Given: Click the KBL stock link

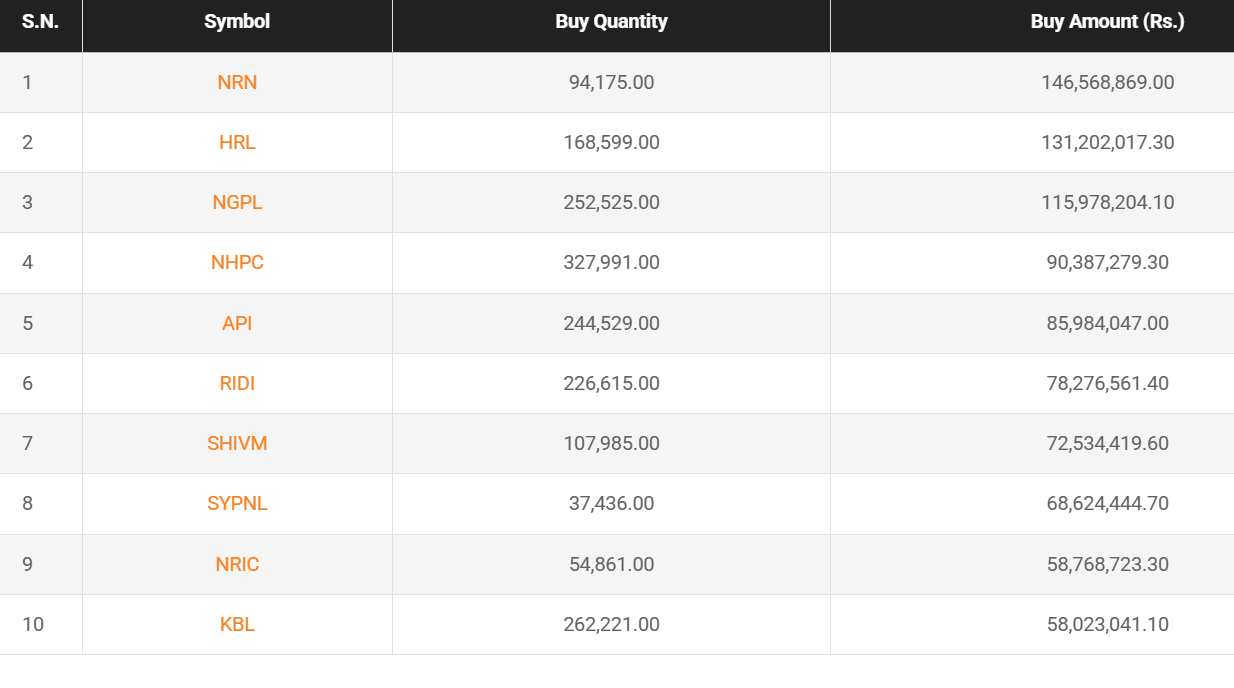Looking at the screenshot, I should point(237,624).
